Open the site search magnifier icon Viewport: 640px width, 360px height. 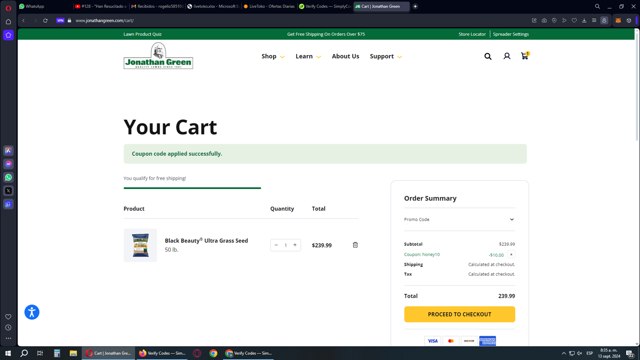488,56
